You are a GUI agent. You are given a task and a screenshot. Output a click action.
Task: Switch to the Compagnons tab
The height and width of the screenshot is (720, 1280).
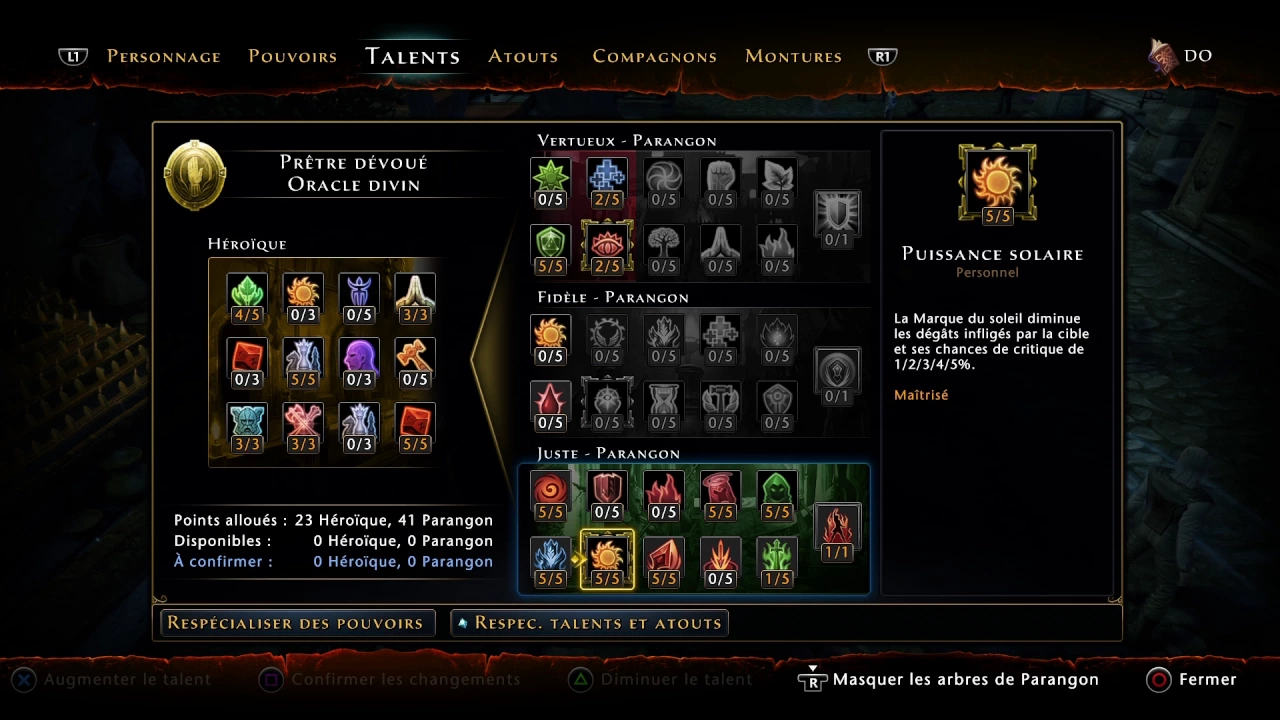pos(655,56)
